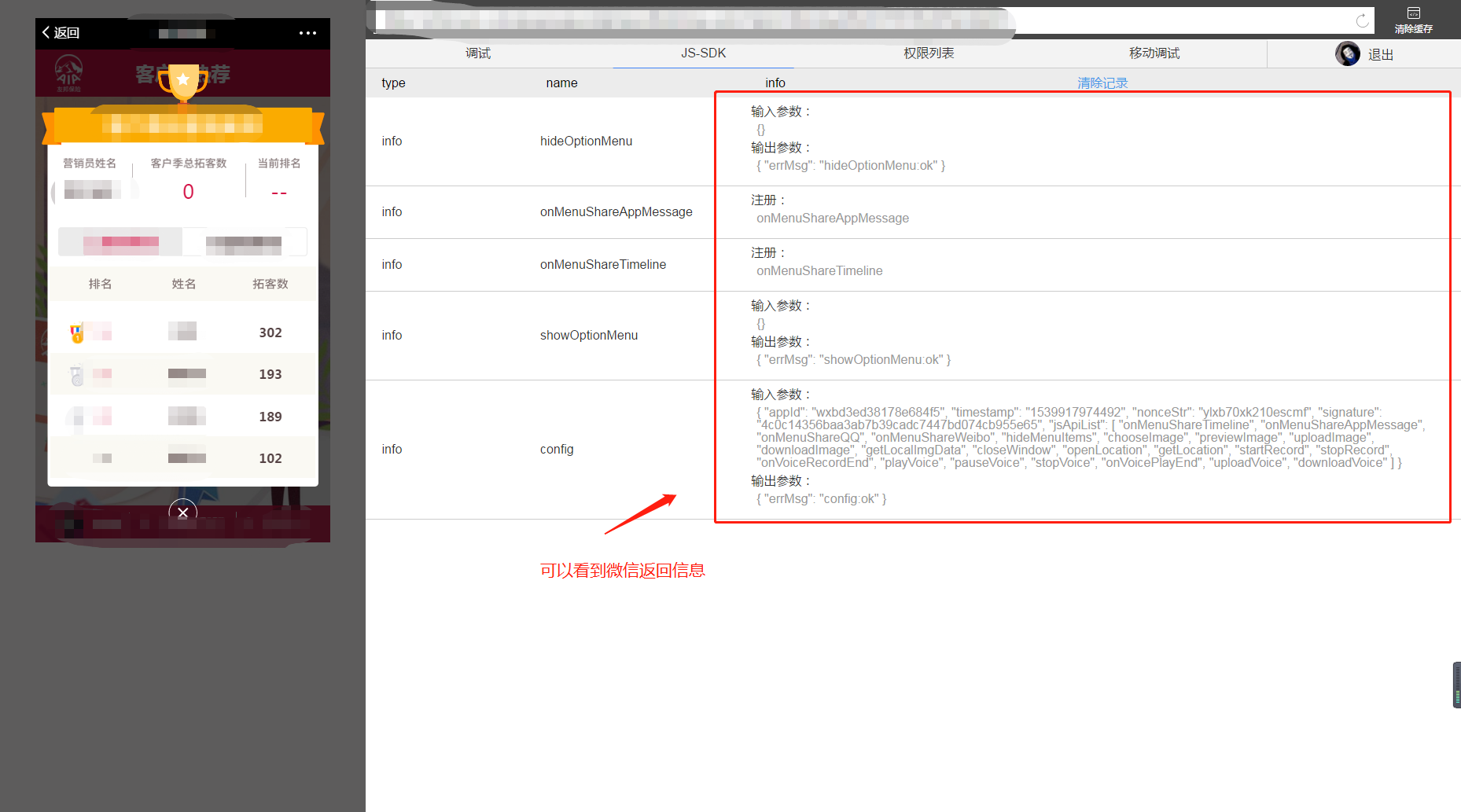Click the AIA logo in header
The height and width of the screenshot is (812, 1461).
tap(68, 73)
